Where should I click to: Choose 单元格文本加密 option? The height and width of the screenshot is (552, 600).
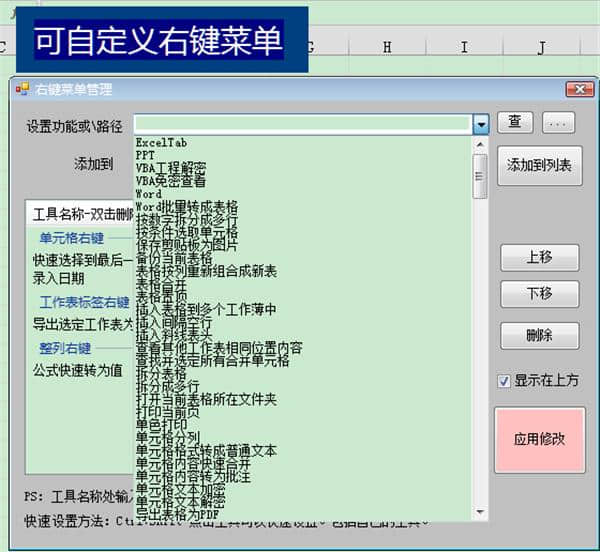pyautogui.click(x=181, y=489)
